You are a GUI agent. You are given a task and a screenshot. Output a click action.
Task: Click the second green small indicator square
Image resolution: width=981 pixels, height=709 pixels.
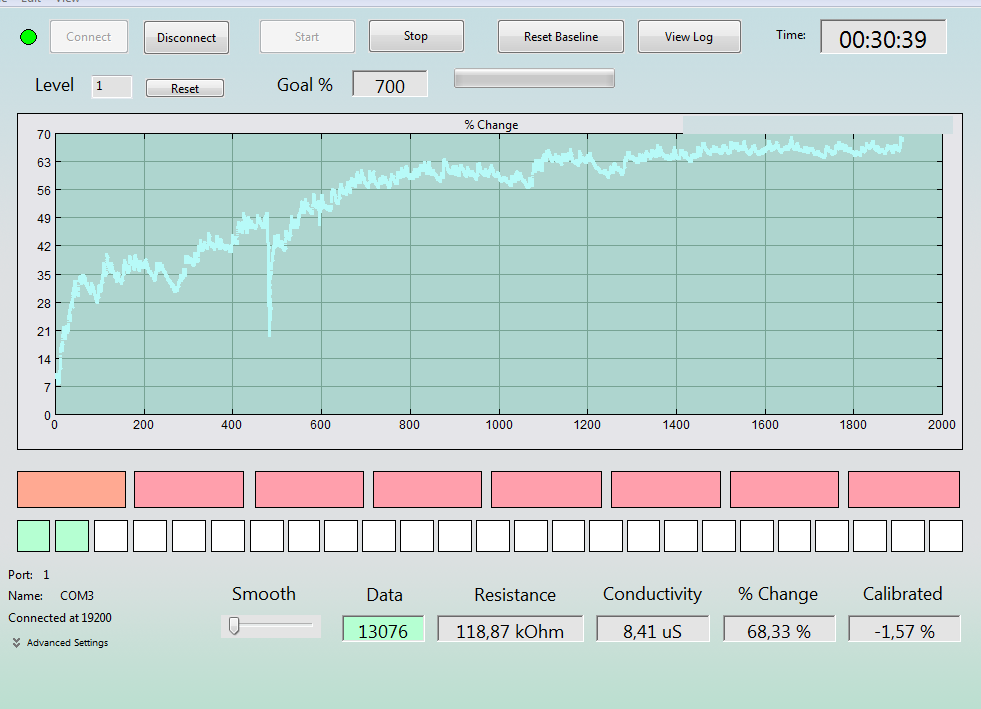point(72,536)
